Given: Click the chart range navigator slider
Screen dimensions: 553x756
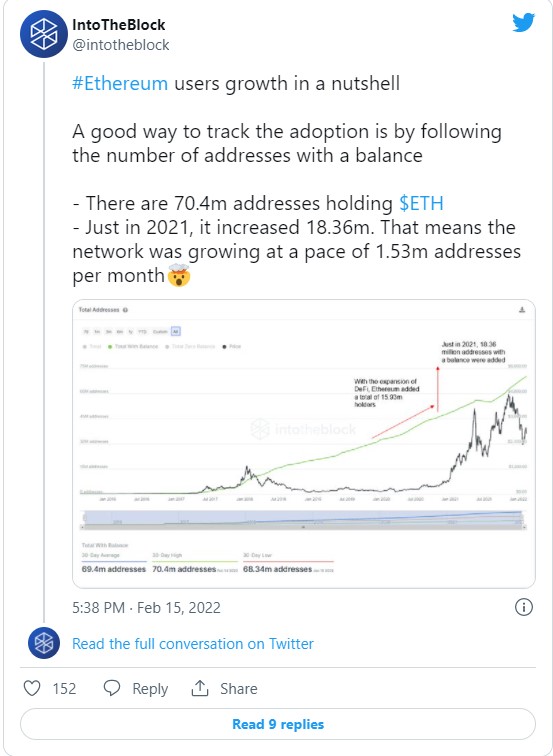Looking at the screenshot, I should 304,520.
